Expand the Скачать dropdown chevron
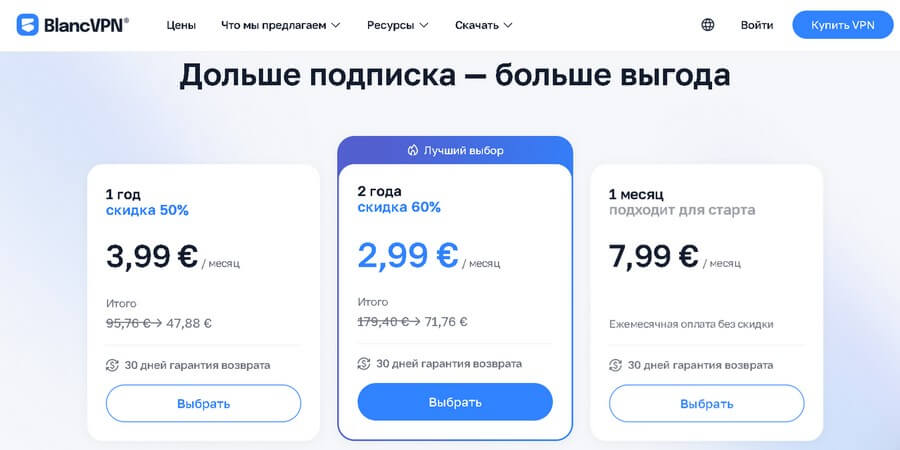This screenshot has height=450, width=900. (508, 25)
